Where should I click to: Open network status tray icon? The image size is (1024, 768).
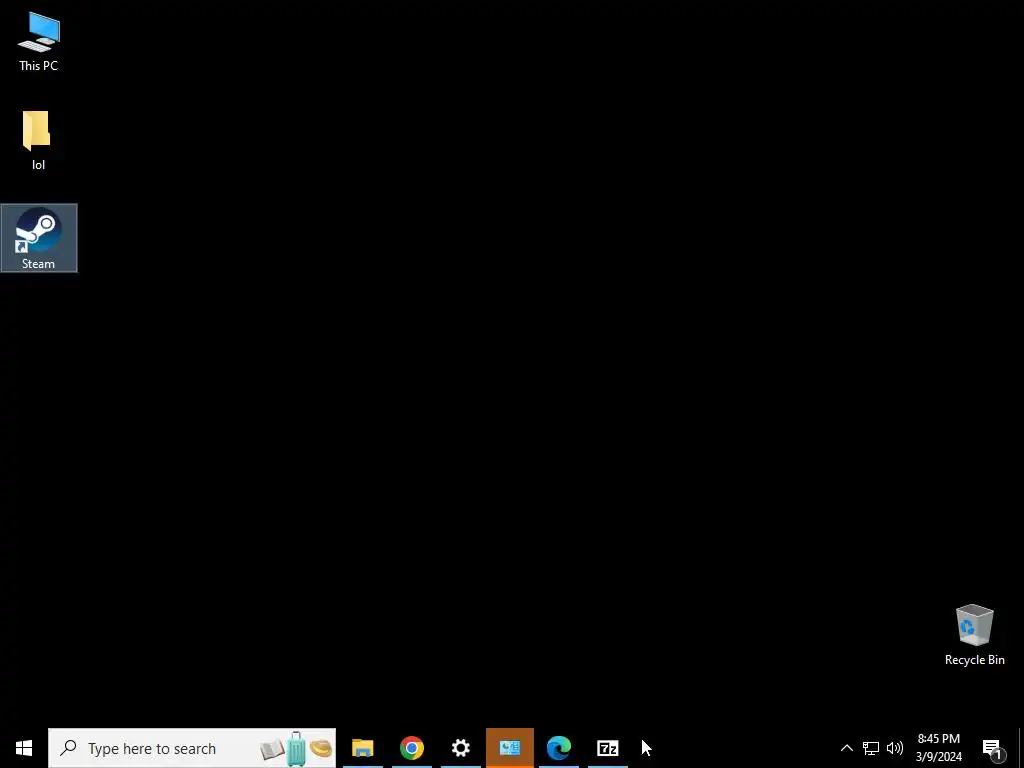(x=871, y=748)
